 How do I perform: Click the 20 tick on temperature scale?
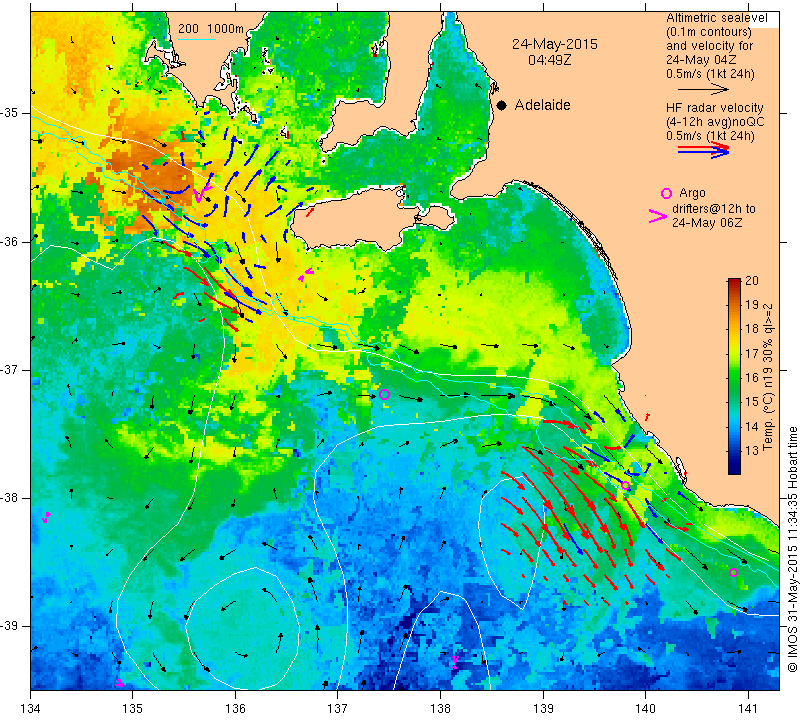pyautogui.click(x=752, y=281)
